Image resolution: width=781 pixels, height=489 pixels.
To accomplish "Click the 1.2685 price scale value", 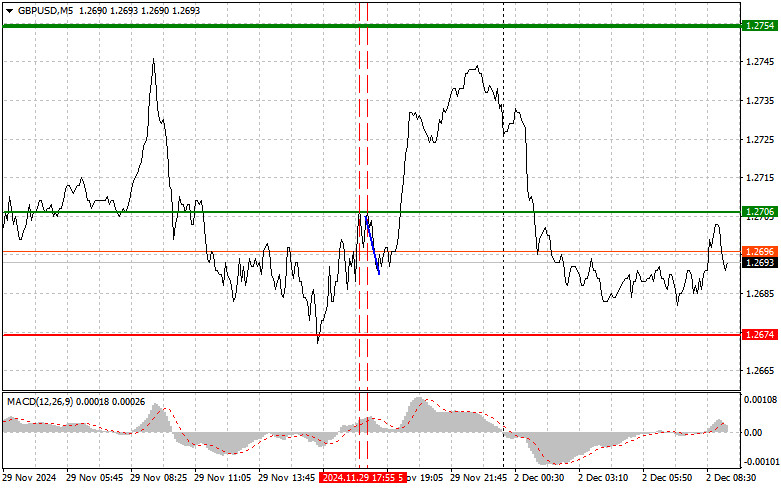I will (x=760, y=294).
